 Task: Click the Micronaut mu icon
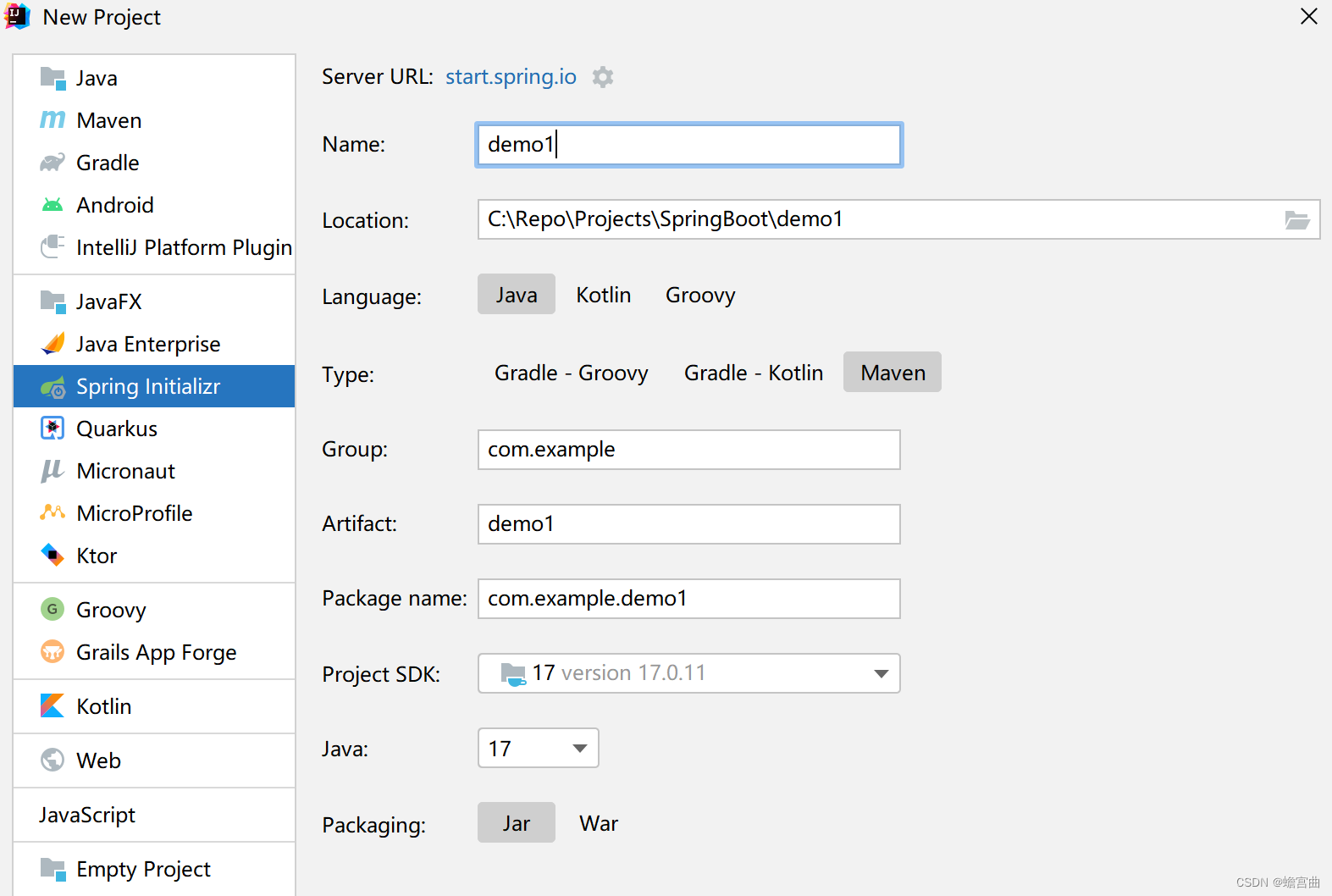click(x=53, y=471)
